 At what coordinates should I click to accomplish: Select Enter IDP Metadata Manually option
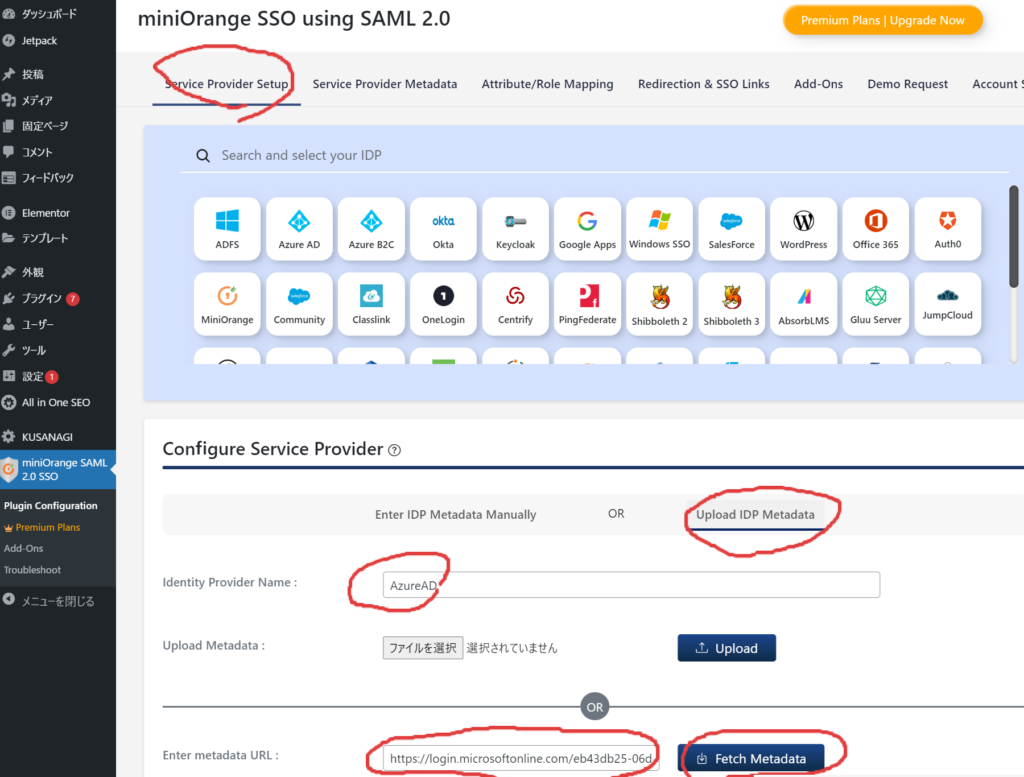click(455, 515)
